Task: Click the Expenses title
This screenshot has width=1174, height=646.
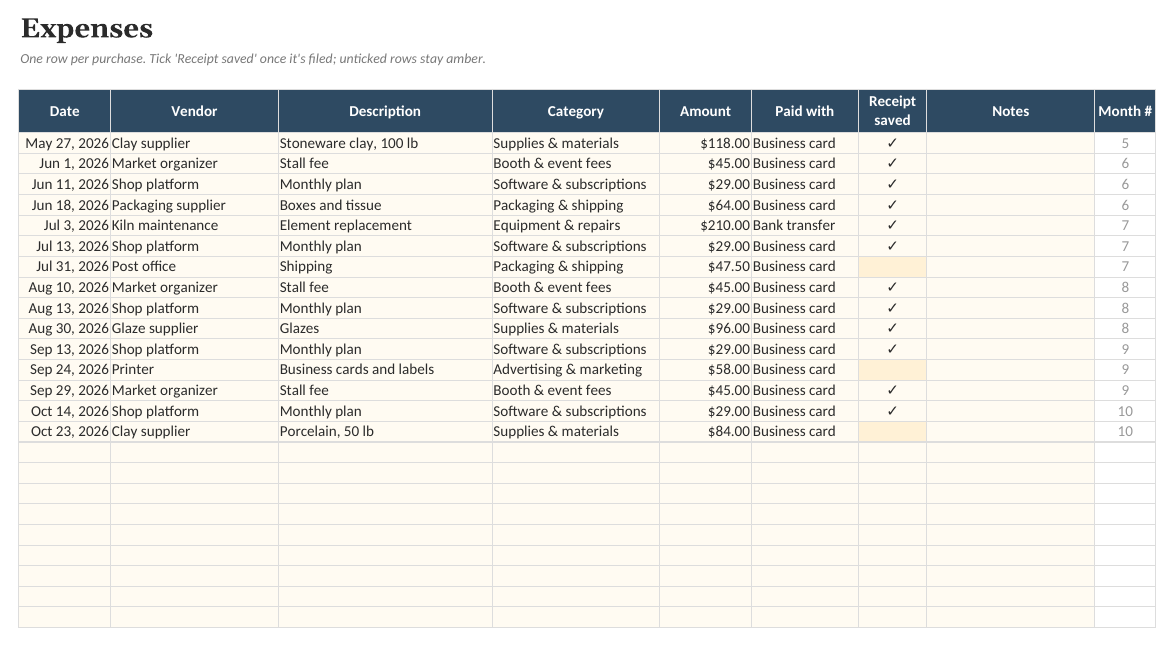Action: point(87,28)
